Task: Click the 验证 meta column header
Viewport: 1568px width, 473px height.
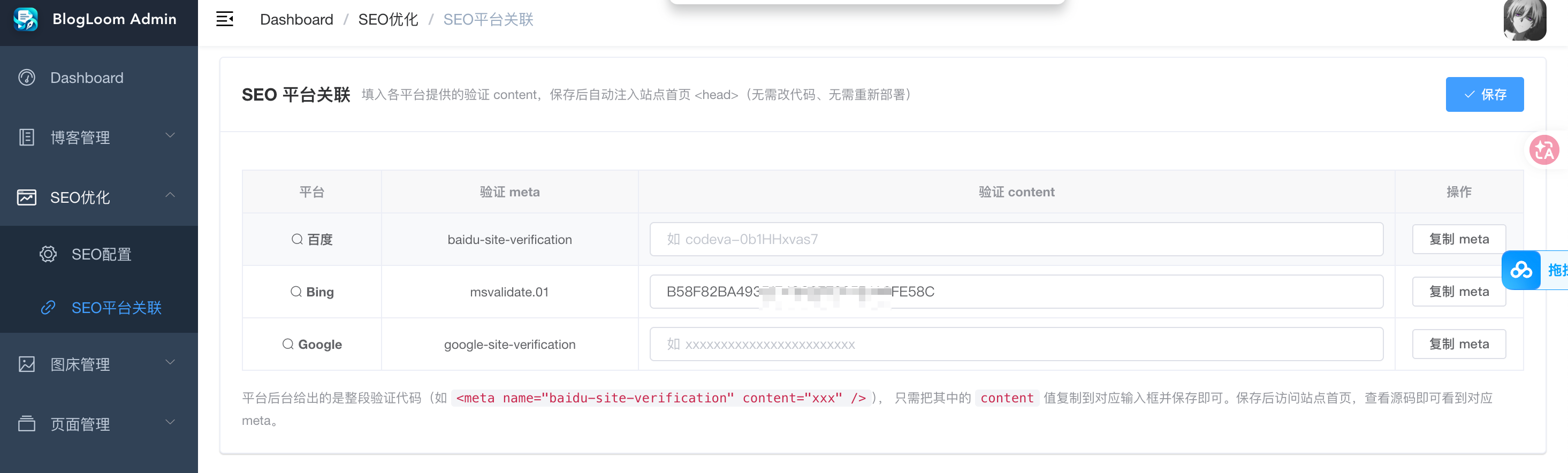Action: (509, 193)
